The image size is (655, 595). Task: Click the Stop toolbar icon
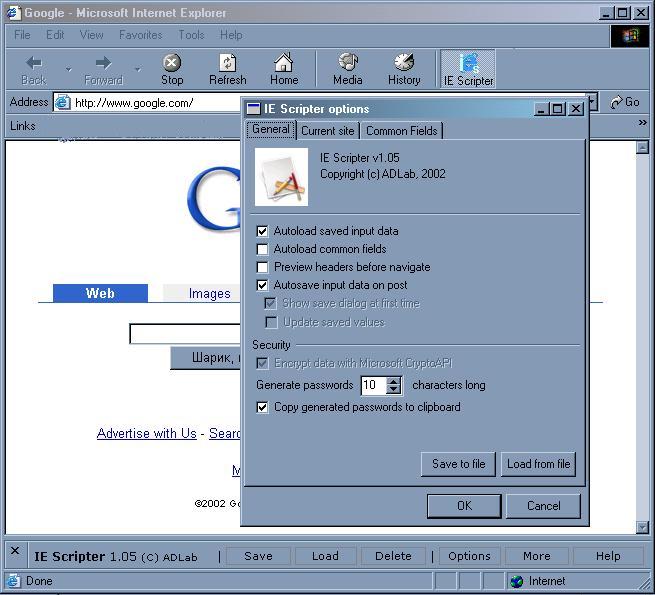pyautogui.click(x=172, y=63)
